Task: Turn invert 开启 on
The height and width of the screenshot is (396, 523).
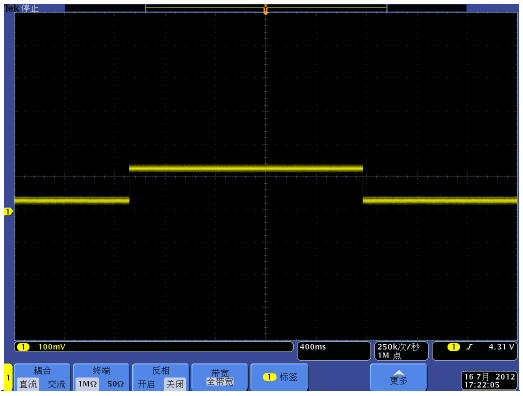Action: (146, 384)
